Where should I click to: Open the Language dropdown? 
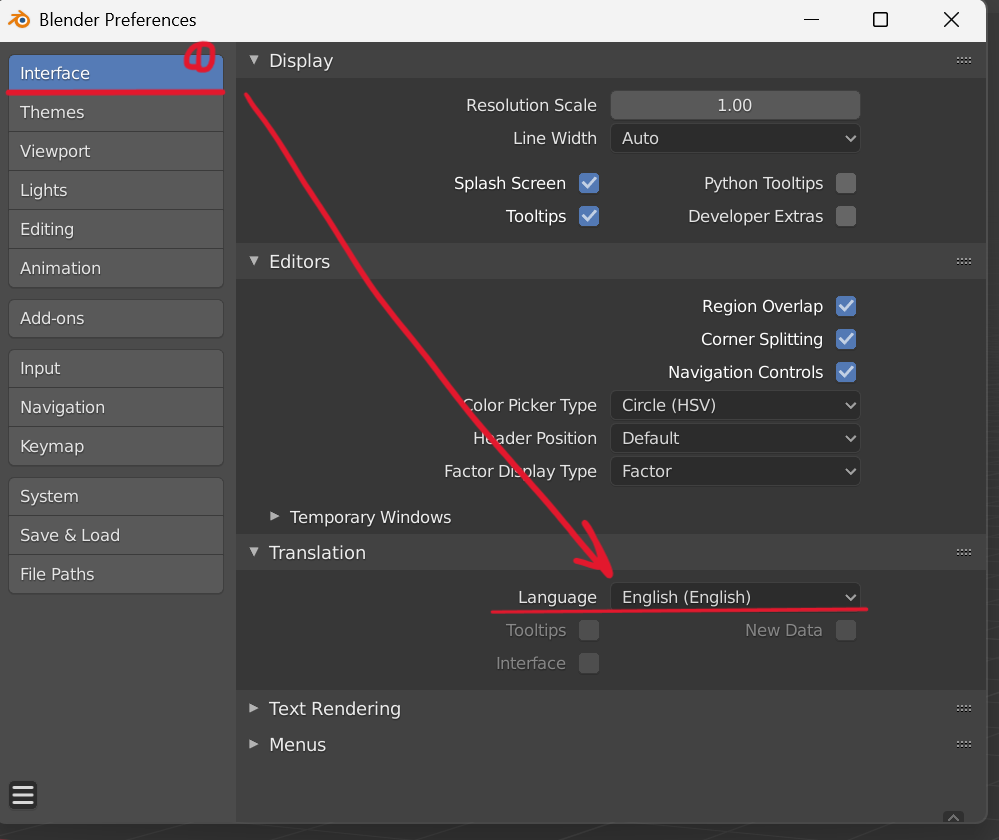(x=735, y=598)
